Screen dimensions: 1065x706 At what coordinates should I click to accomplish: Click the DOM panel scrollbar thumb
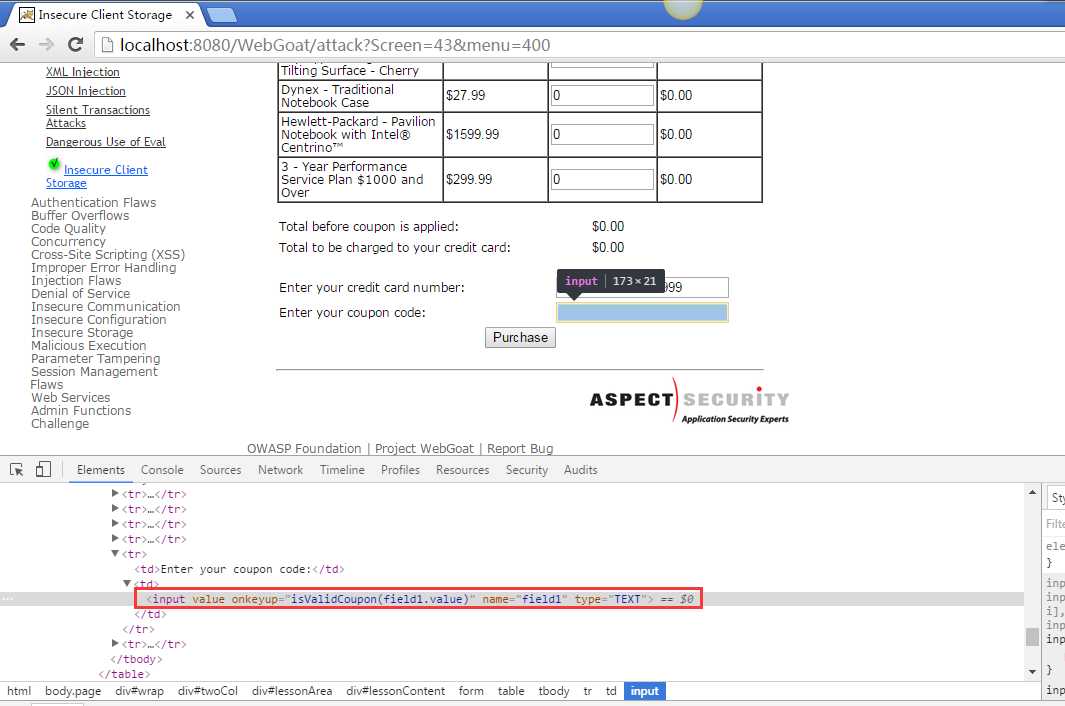[1032, 637]
